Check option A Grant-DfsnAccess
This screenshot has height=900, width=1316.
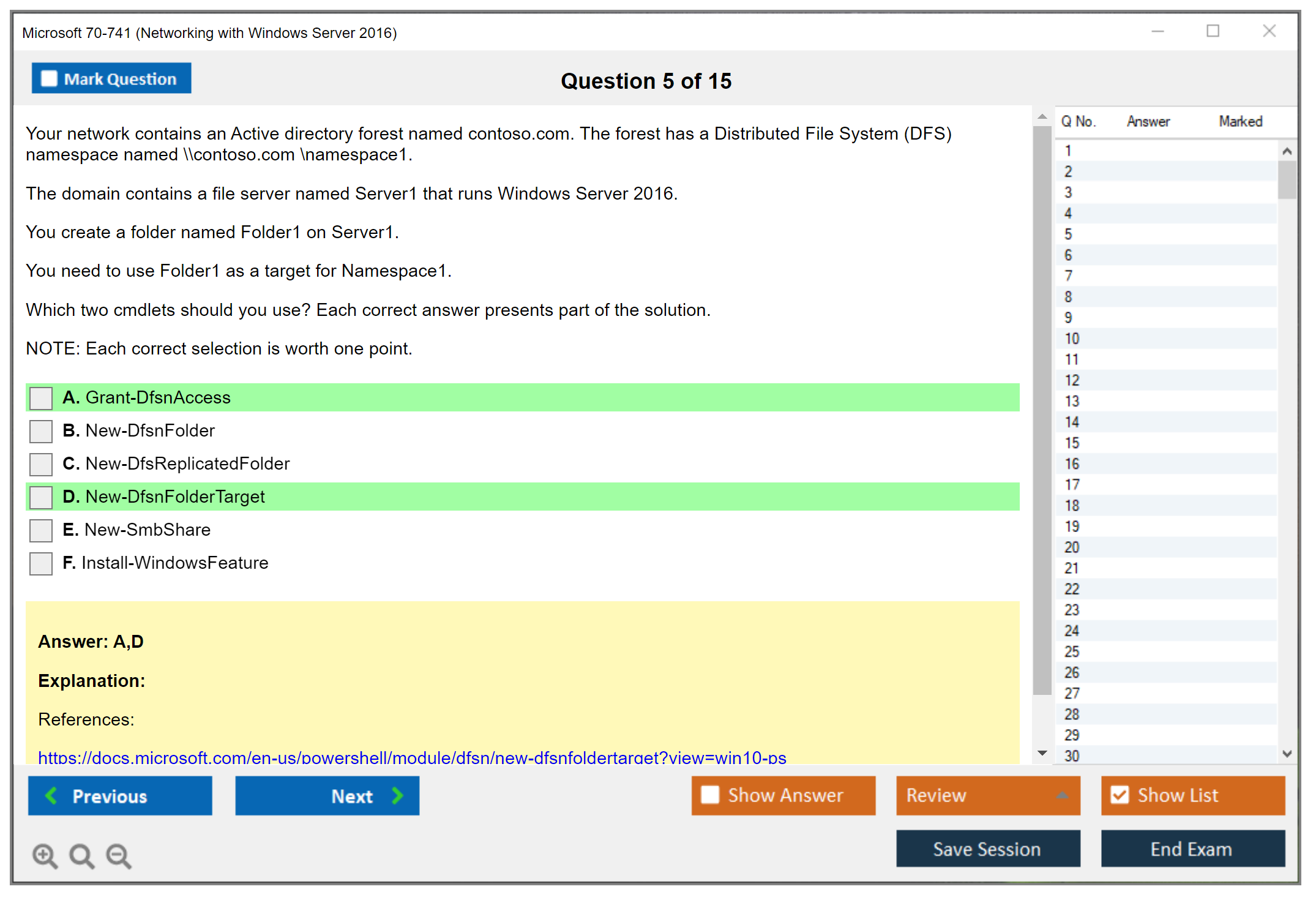tap(41, 398)
